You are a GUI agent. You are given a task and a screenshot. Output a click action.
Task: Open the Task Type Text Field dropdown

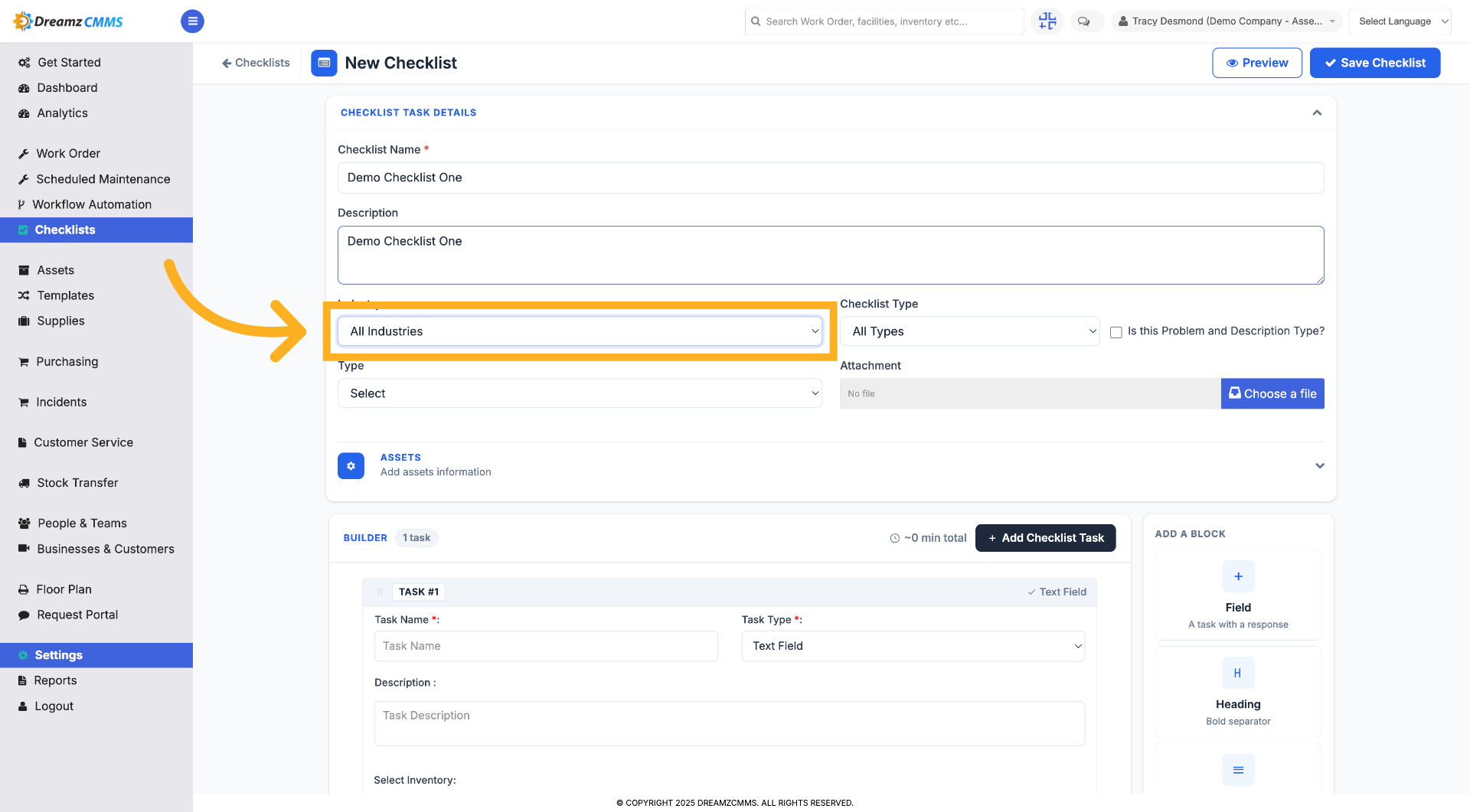pos(913,646)
